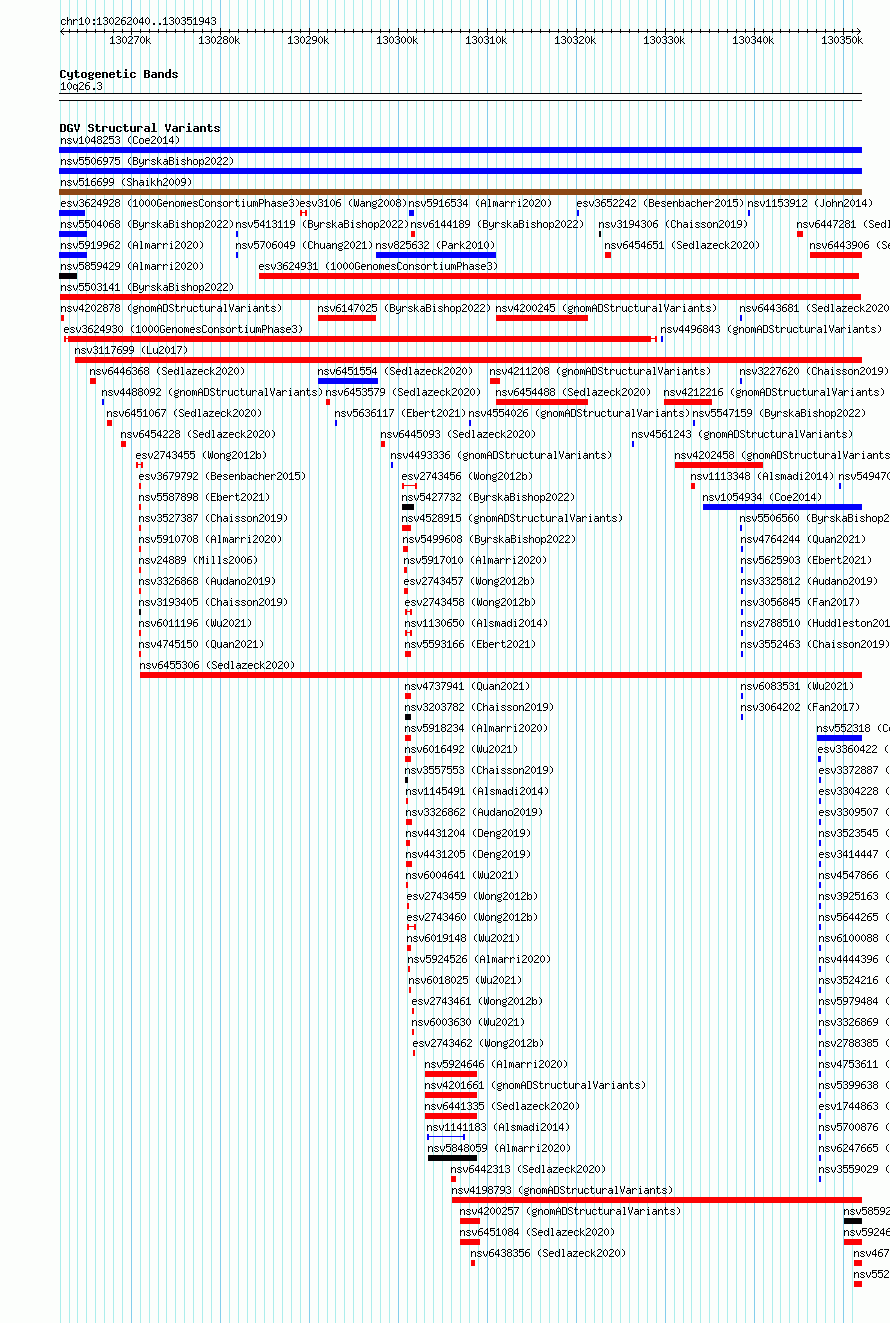Select the 10q26.3 band label
890x1323 pixels.
(x=81, y=86)
